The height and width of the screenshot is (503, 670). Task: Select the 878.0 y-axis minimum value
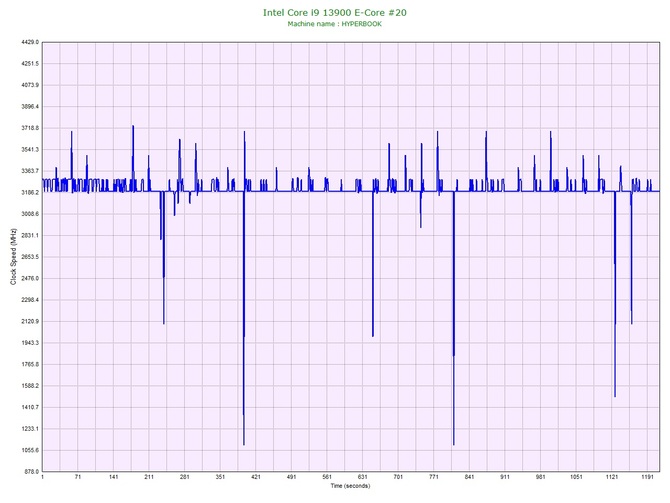[x=31, y=471]
